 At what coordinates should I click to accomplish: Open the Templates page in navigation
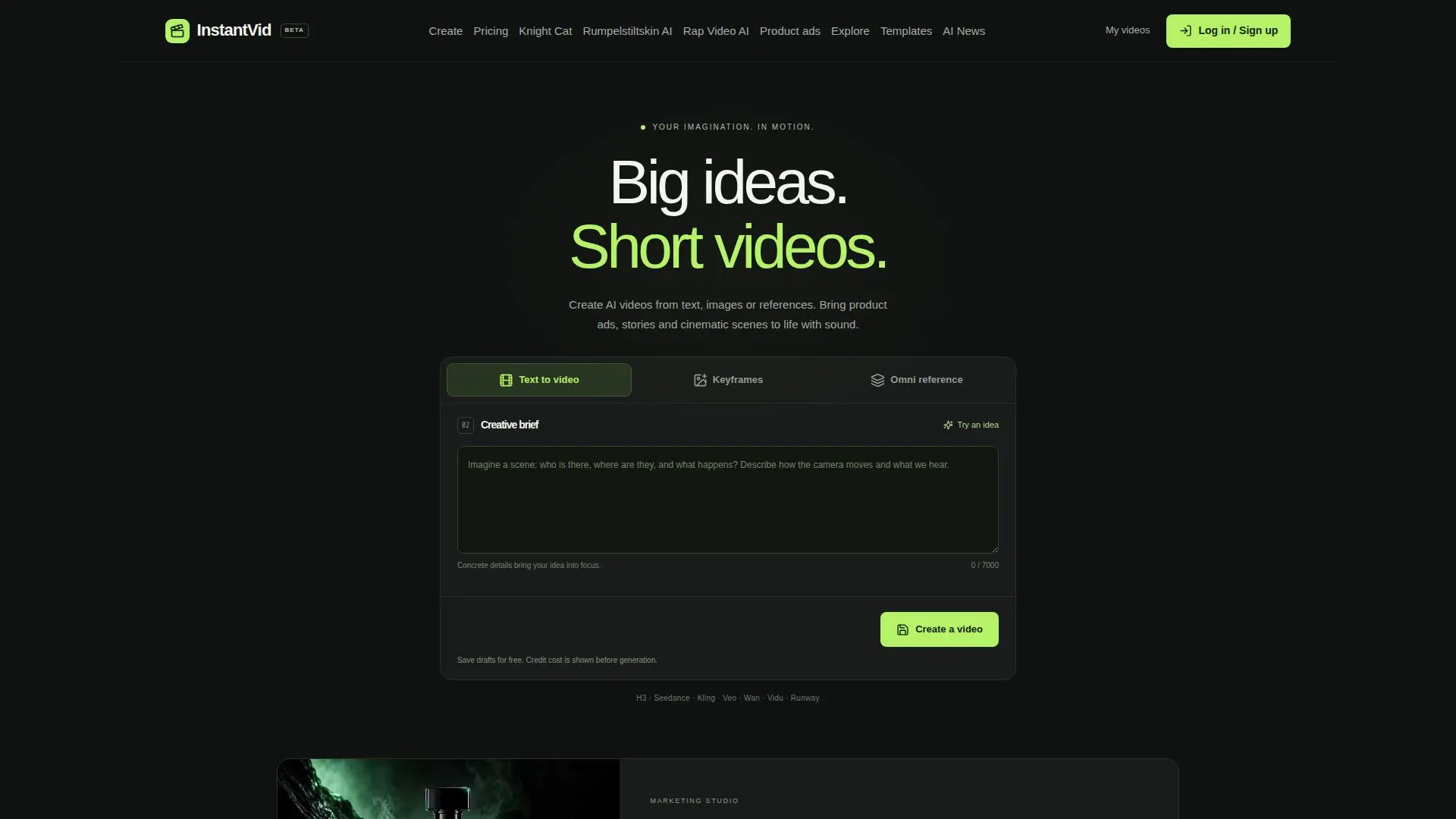click(x=906, y=31)
